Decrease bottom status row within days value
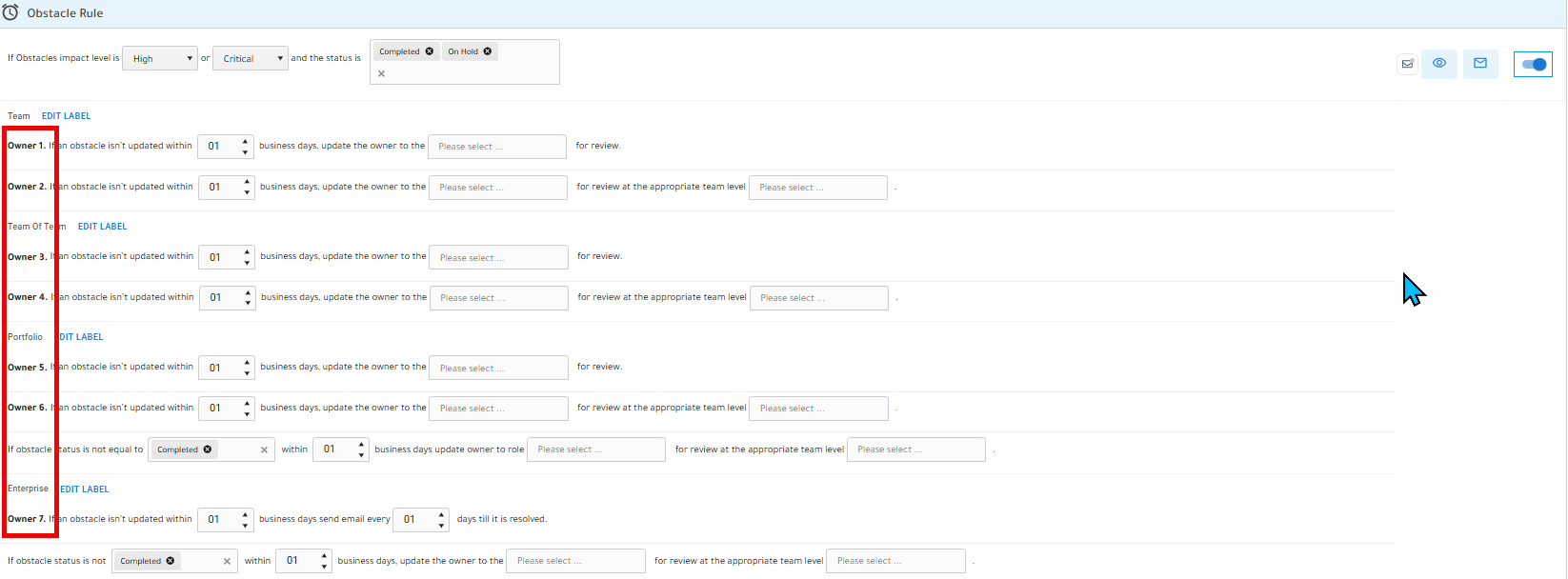 [325, 567]
